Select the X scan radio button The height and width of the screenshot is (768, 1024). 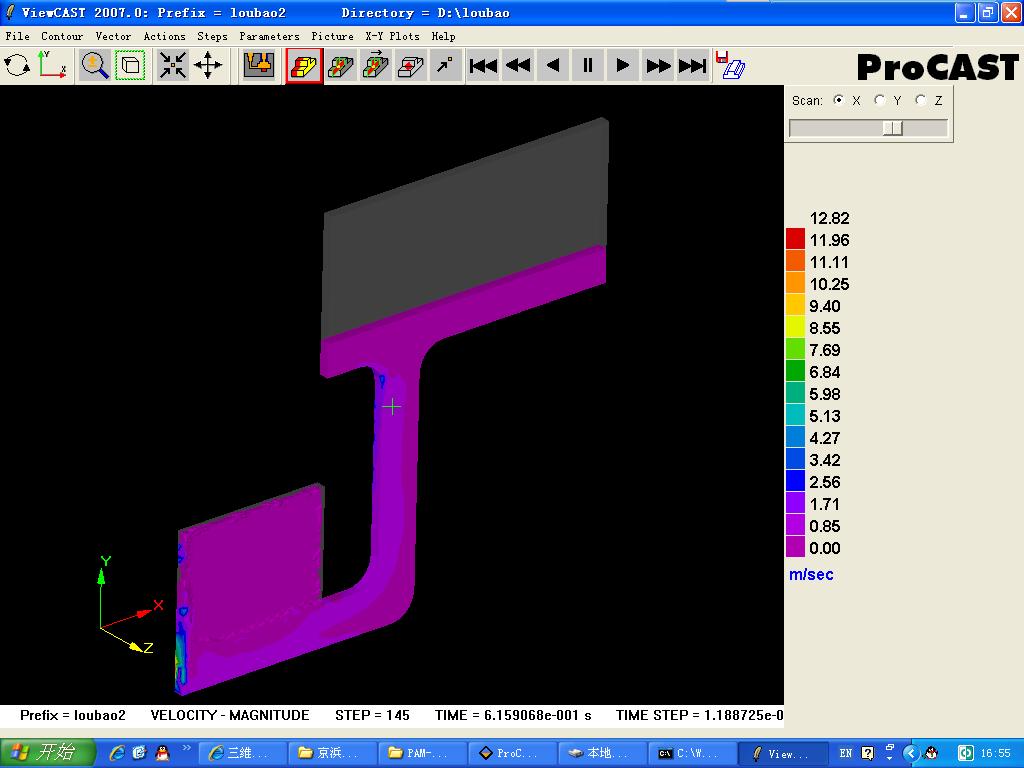pyautogui.click(x=839, y=100)
